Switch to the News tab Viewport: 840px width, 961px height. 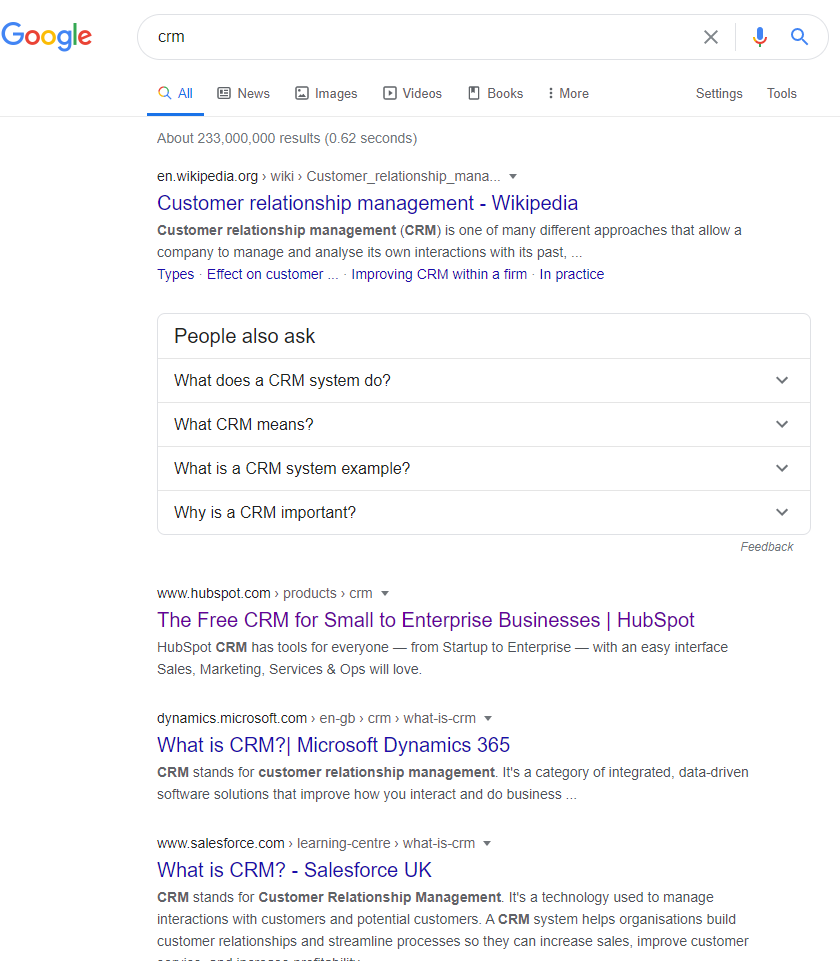244,93
